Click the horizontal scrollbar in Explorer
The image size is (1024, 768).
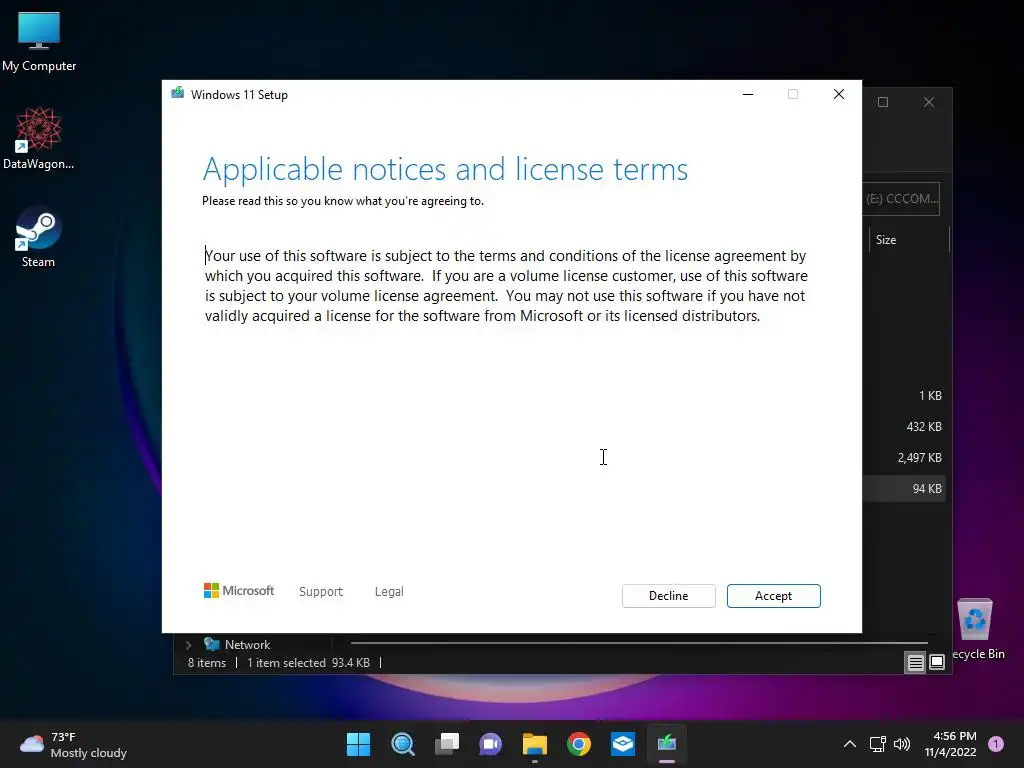point(639,643)
